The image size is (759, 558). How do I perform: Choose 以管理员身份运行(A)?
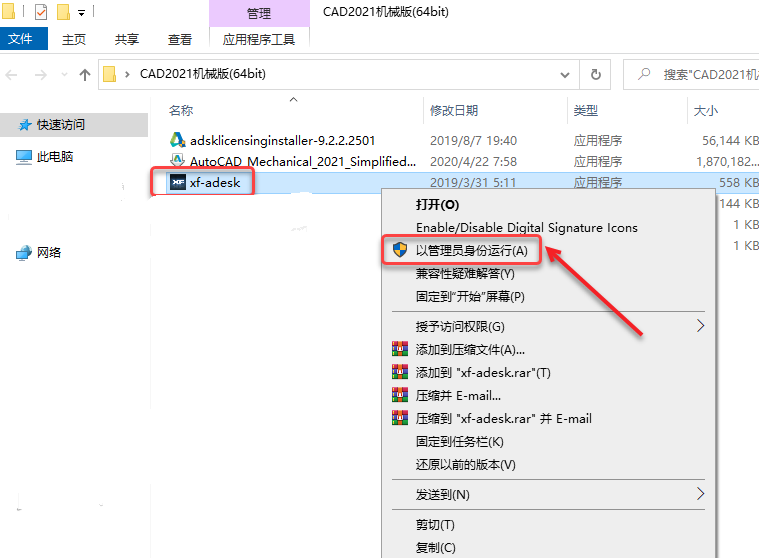pos(471,251)
